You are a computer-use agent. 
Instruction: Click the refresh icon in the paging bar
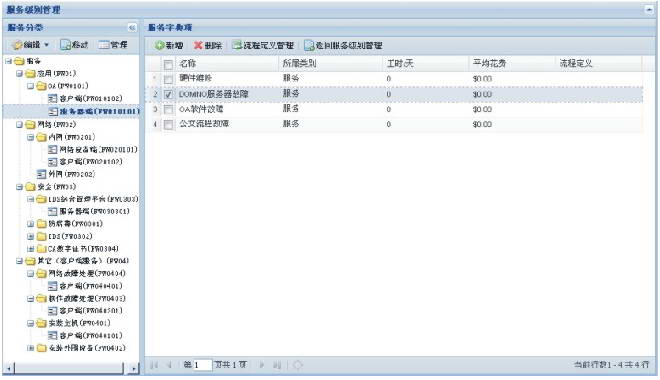tap(298, 365)
